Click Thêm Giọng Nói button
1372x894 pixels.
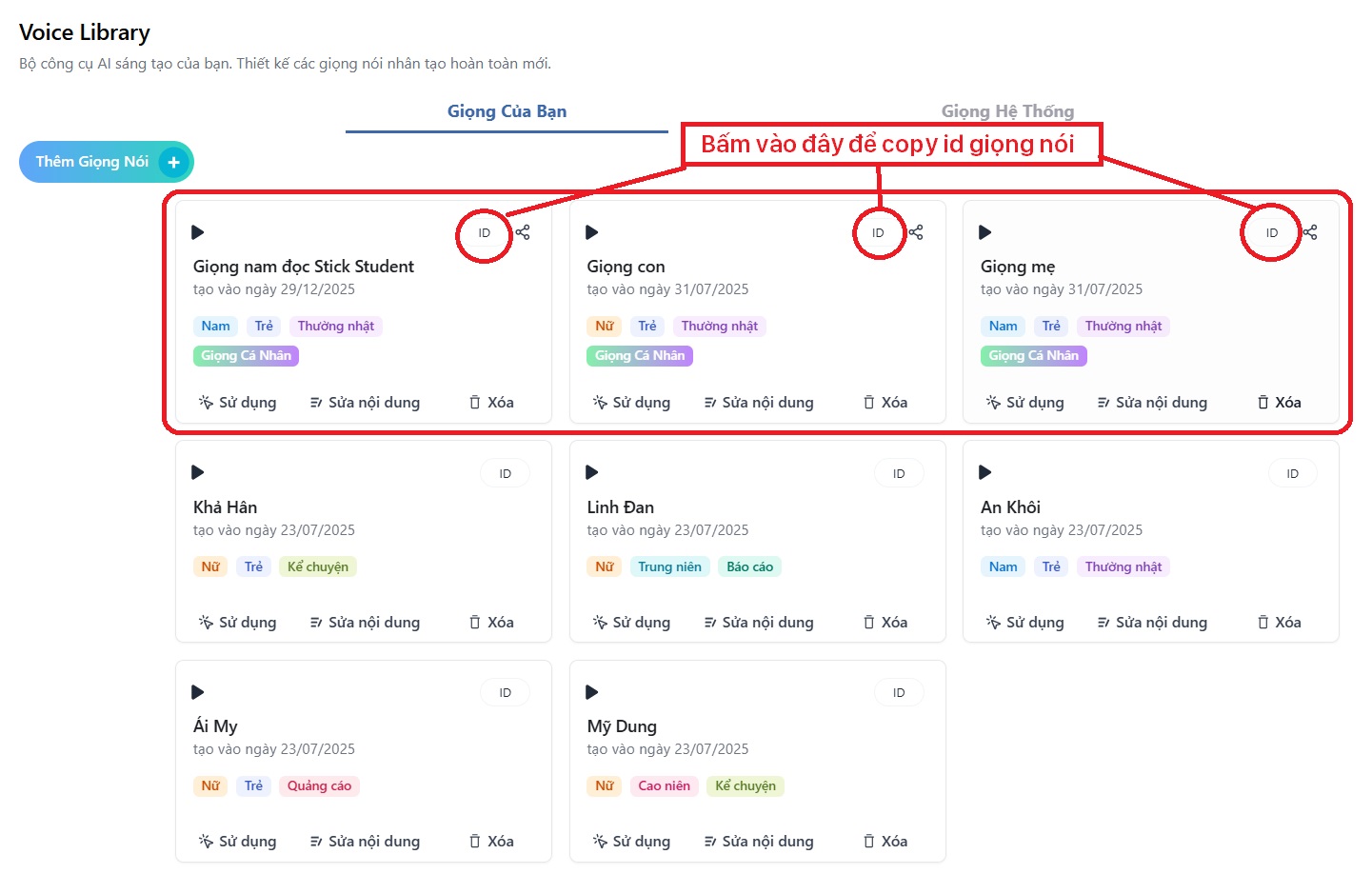(x=106, y=162)
